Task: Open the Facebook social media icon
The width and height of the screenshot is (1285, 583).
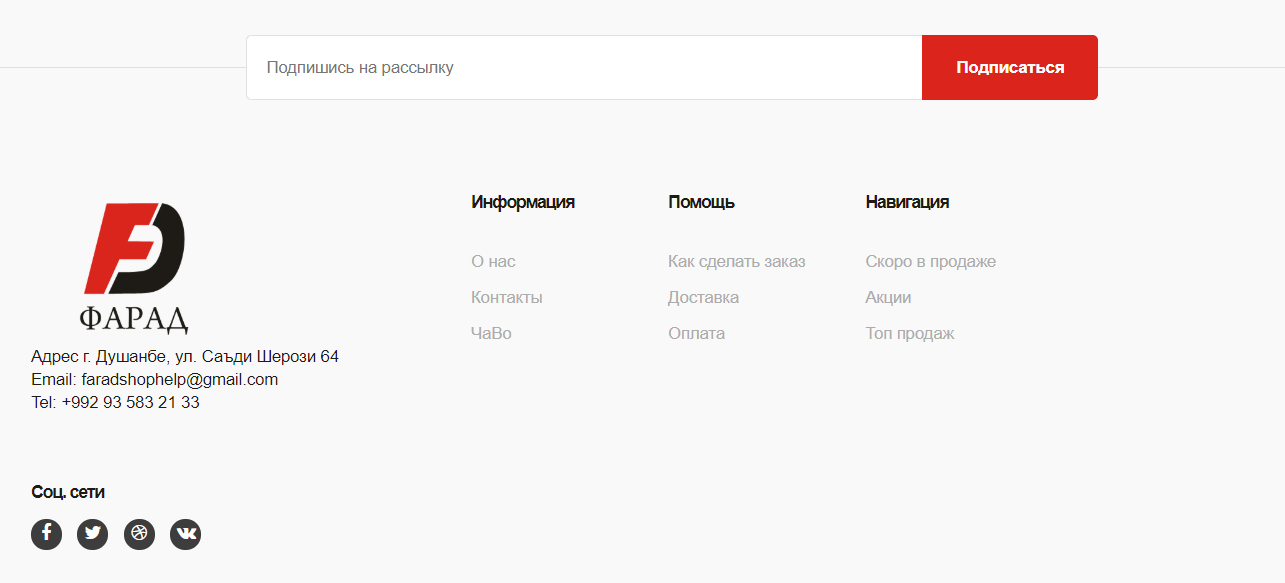Action: tap(46, 534)
